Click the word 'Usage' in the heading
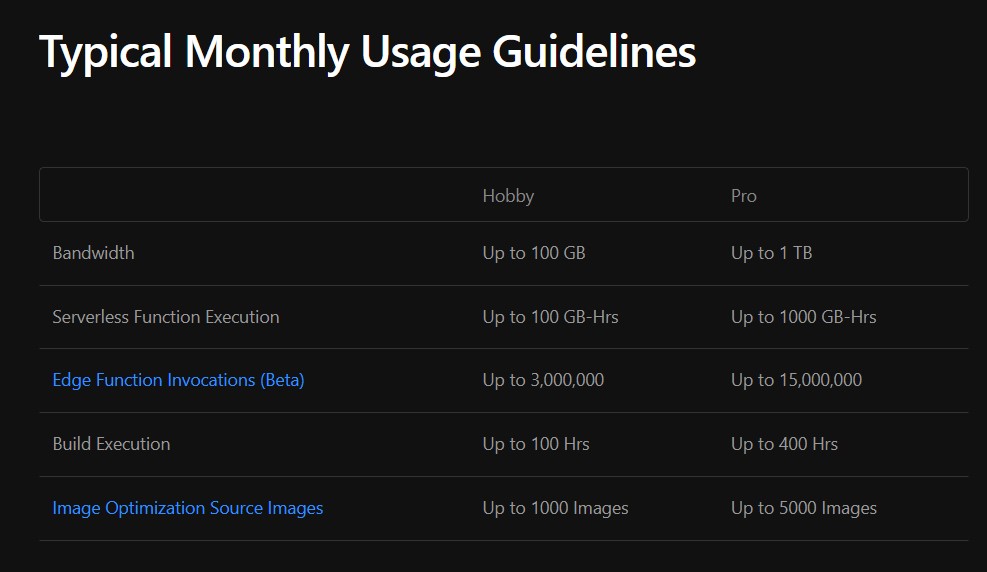This screenshot has height=572, width=987. point(420,52)
